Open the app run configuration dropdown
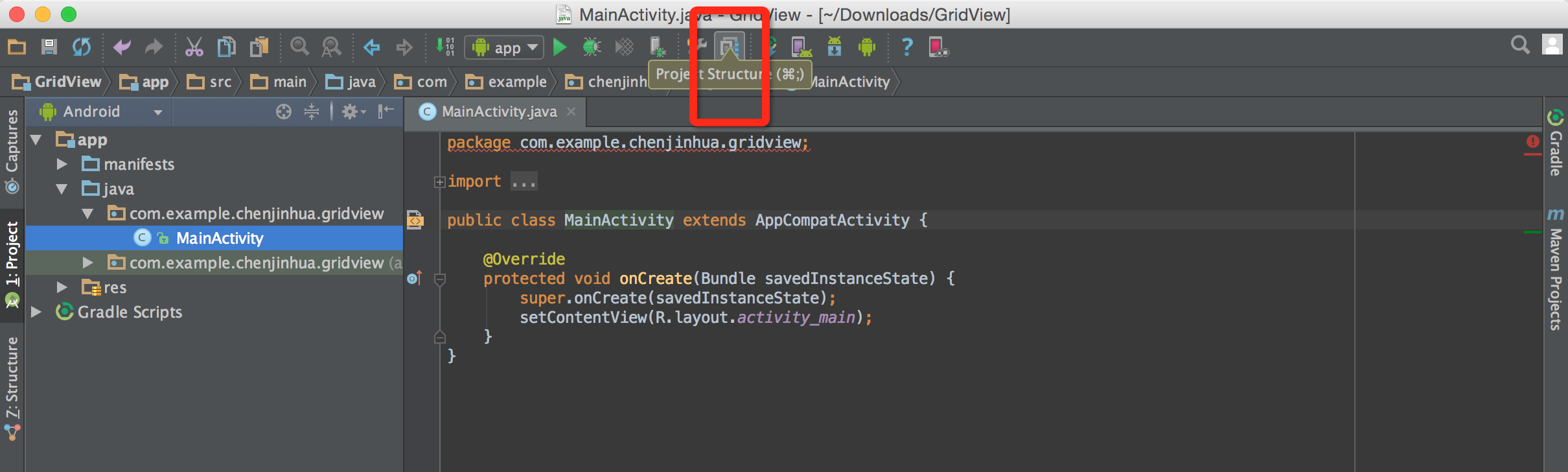This screenshot has width=1568, height=472. coord(504,47)
